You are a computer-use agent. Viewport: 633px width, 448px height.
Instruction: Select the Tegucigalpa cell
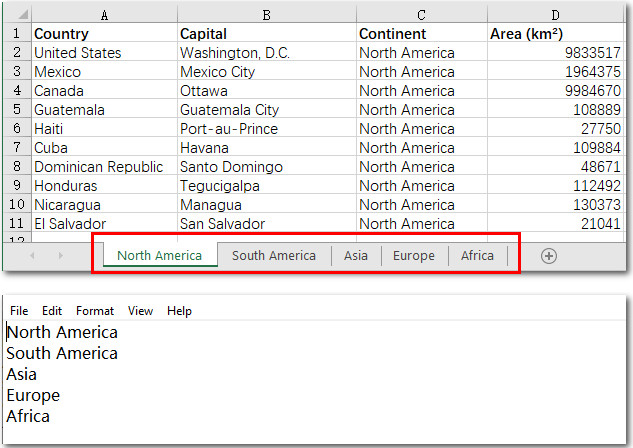click(x=266, y=185)
